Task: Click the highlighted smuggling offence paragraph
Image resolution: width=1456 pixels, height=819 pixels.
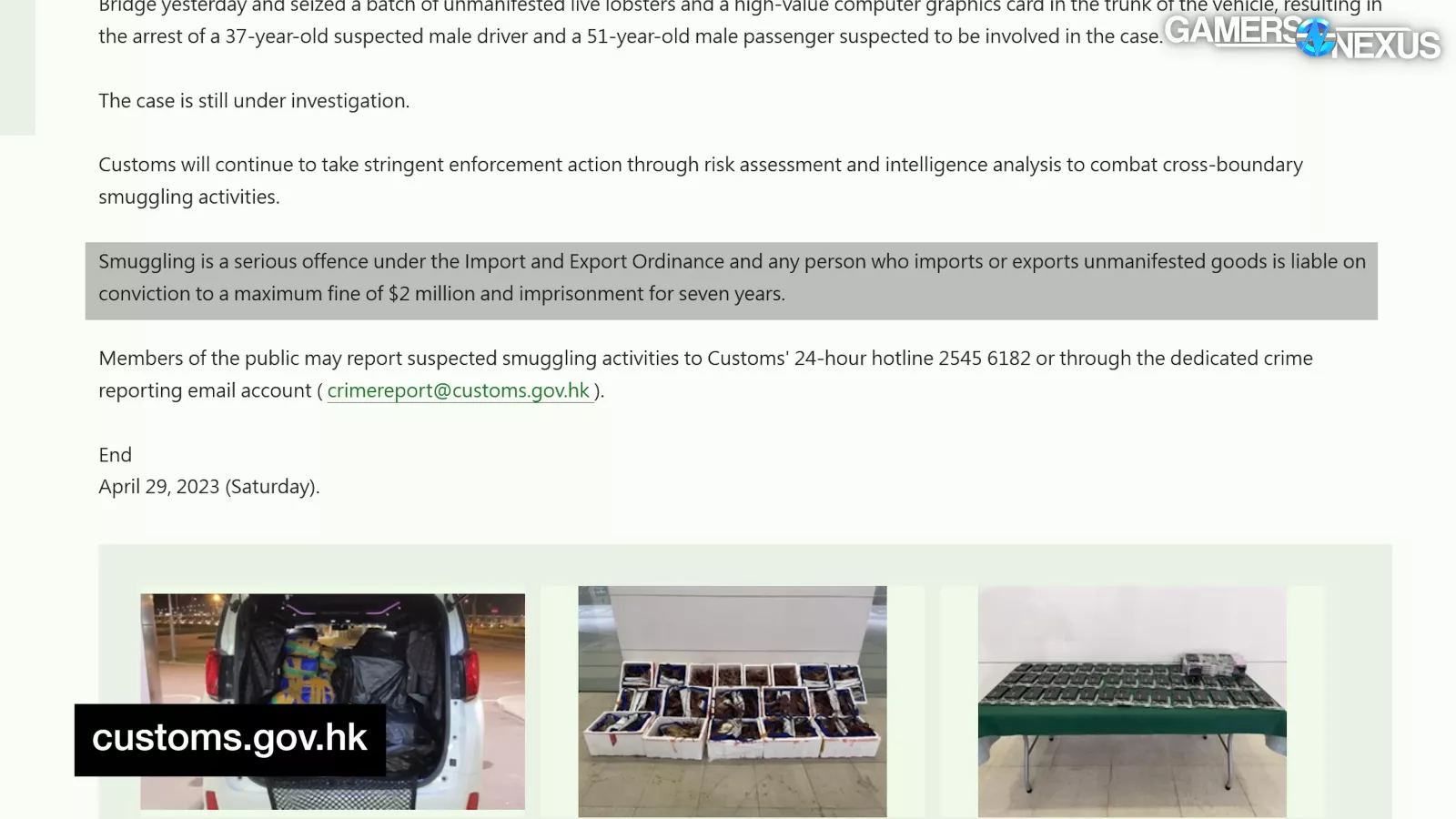Action: point(732,280)
